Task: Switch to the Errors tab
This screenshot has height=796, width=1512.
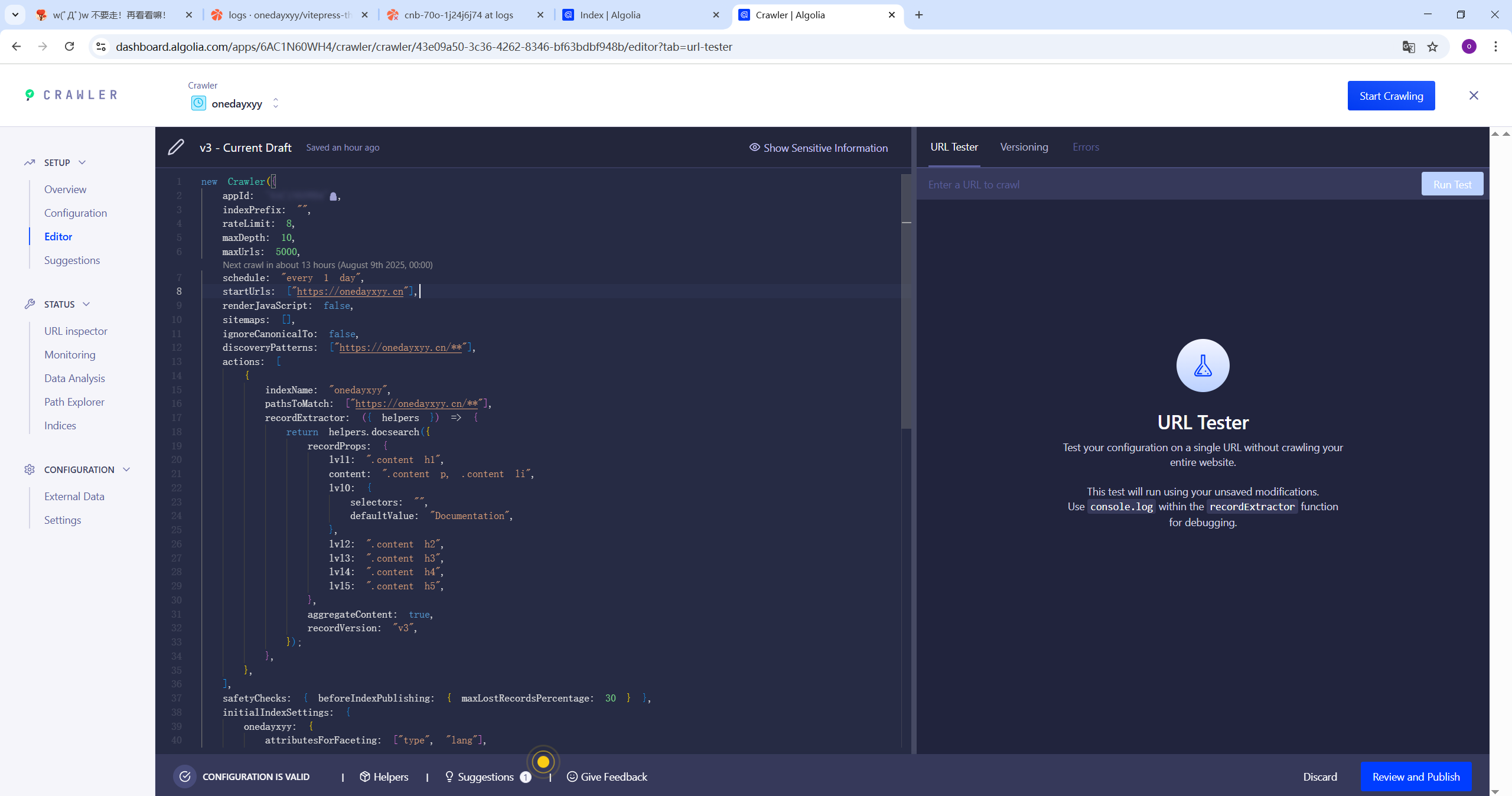Action: [x=1086, y=147]
